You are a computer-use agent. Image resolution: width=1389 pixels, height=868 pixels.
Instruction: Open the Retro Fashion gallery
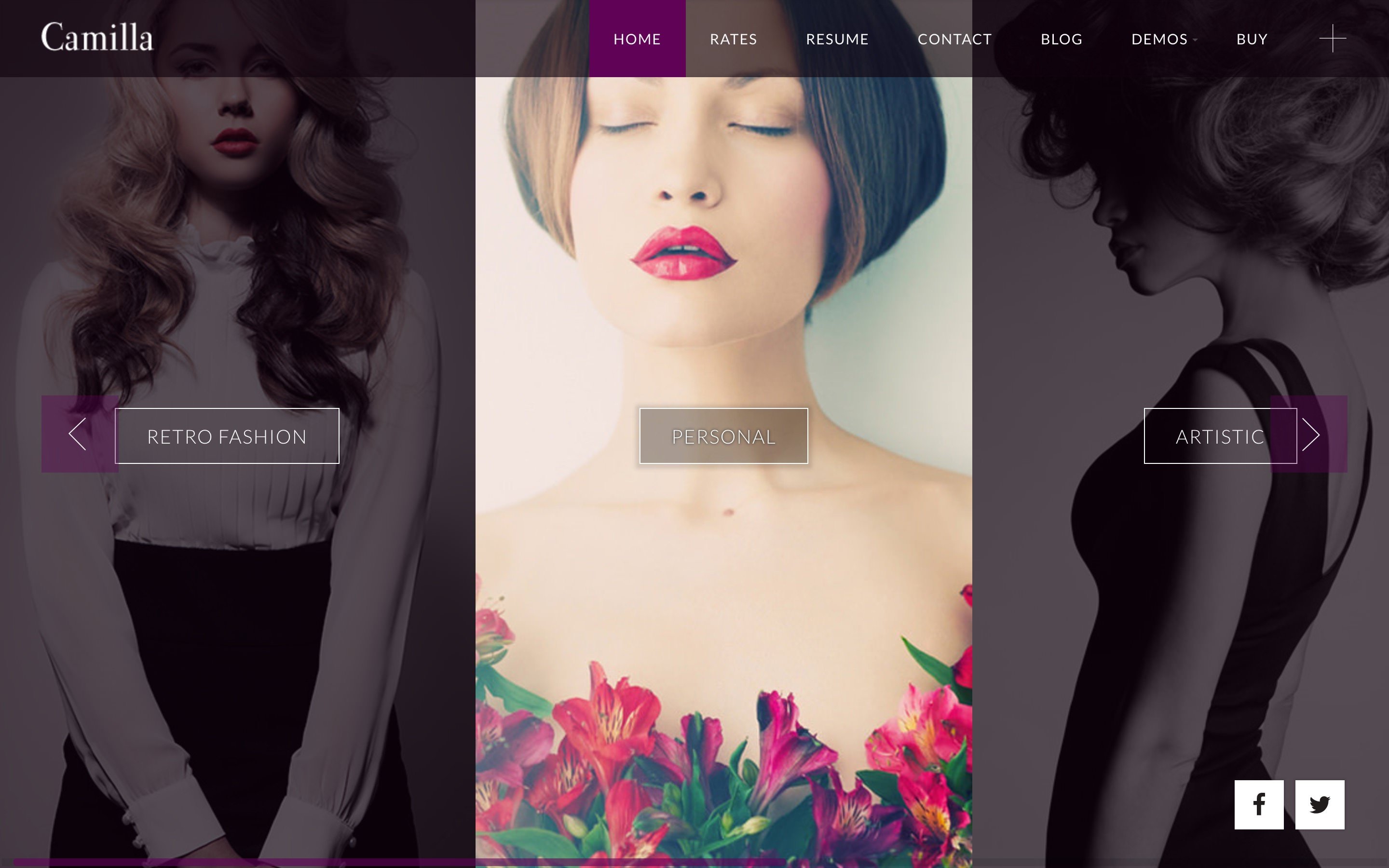pyautogui.click(x=227, y=436)
